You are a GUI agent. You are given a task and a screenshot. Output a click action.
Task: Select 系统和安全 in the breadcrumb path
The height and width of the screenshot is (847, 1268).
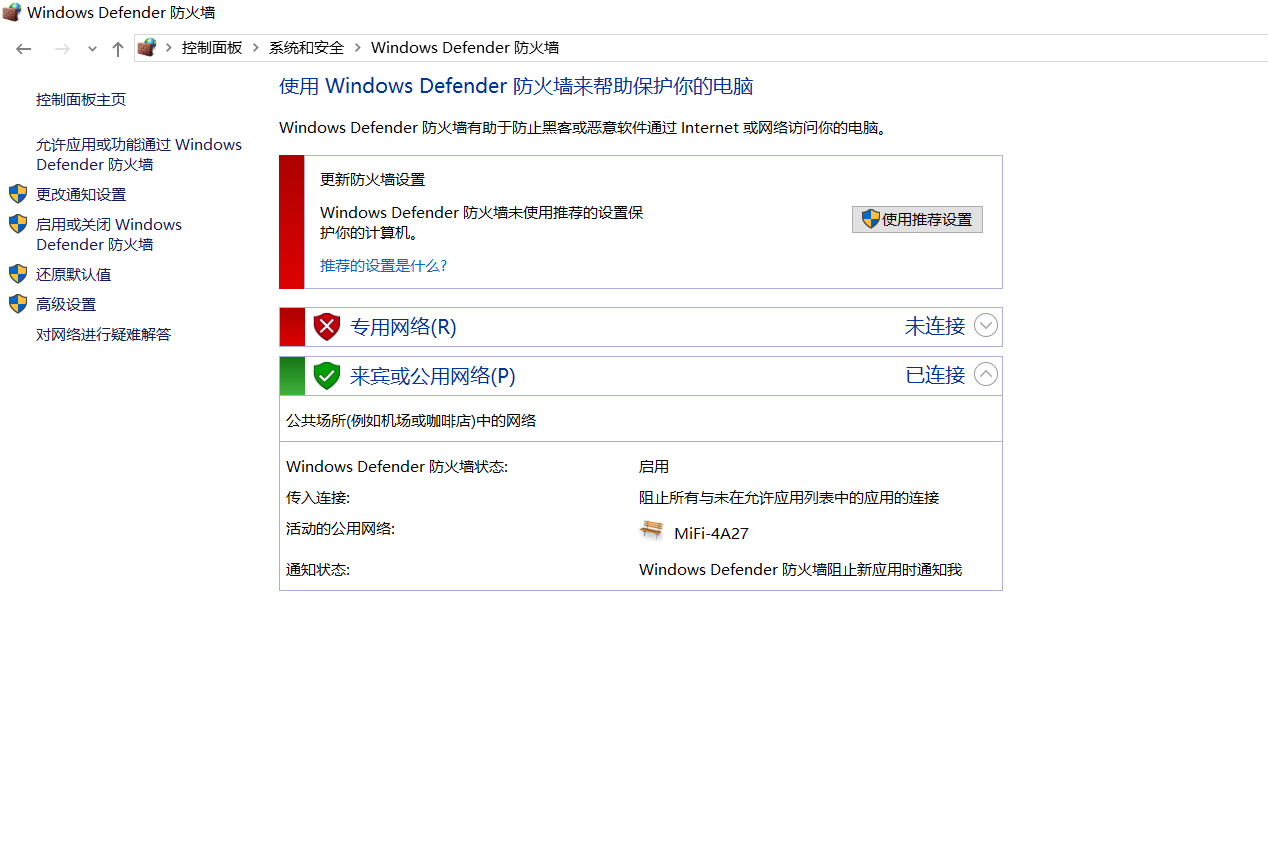306,47
